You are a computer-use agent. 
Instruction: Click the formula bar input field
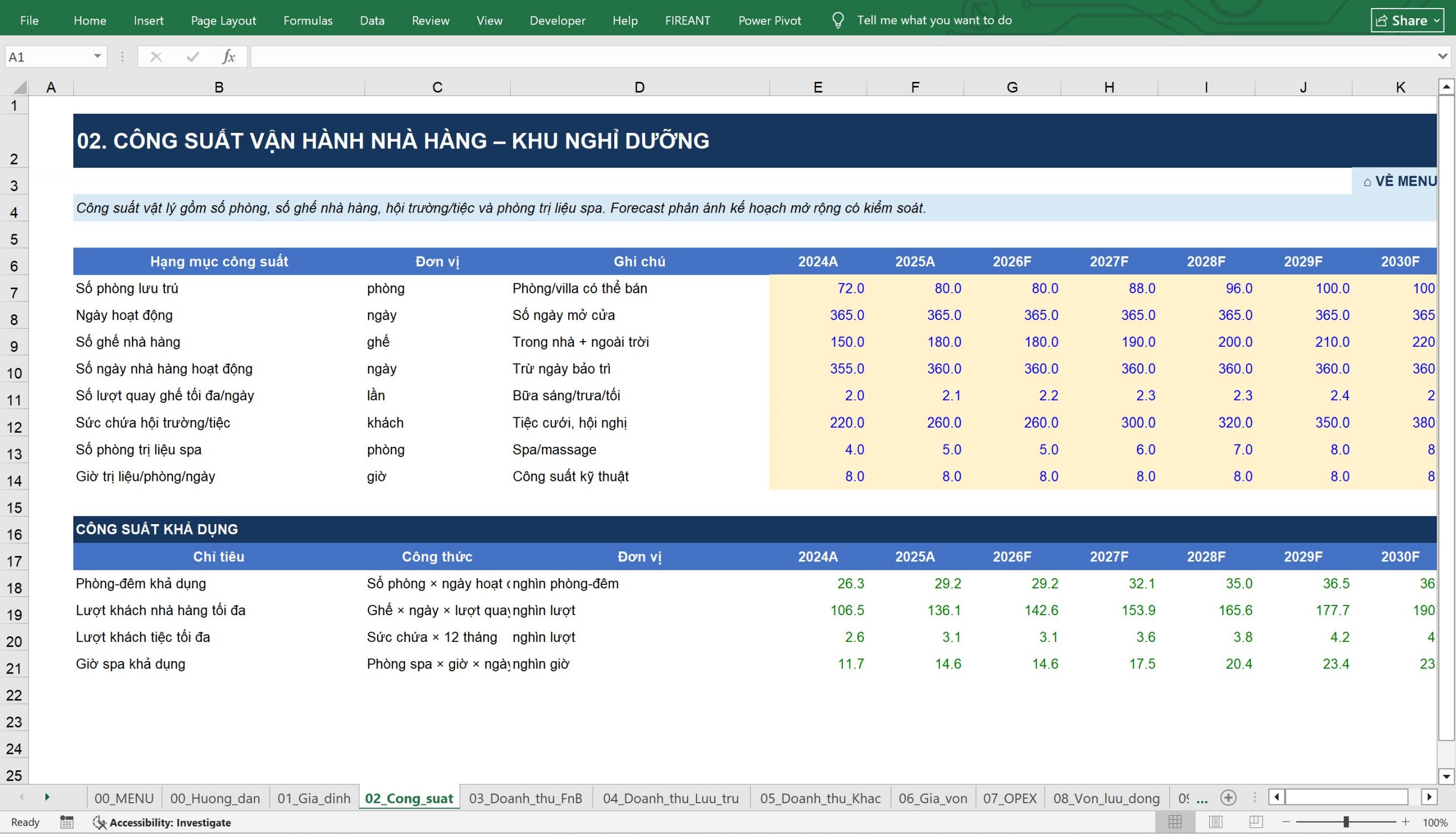[843, 57]
